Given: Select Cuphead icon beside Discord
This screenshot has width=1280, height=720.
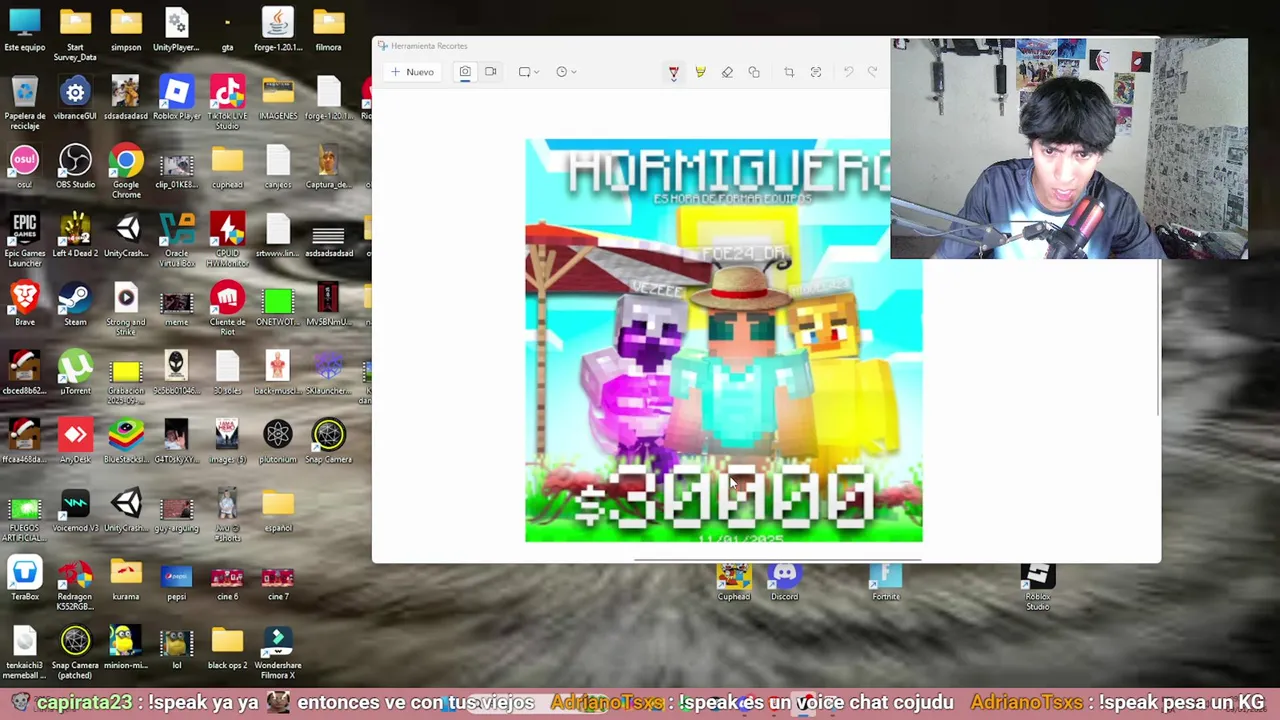Looking at the screenshot, I should [x=733, y=582].
